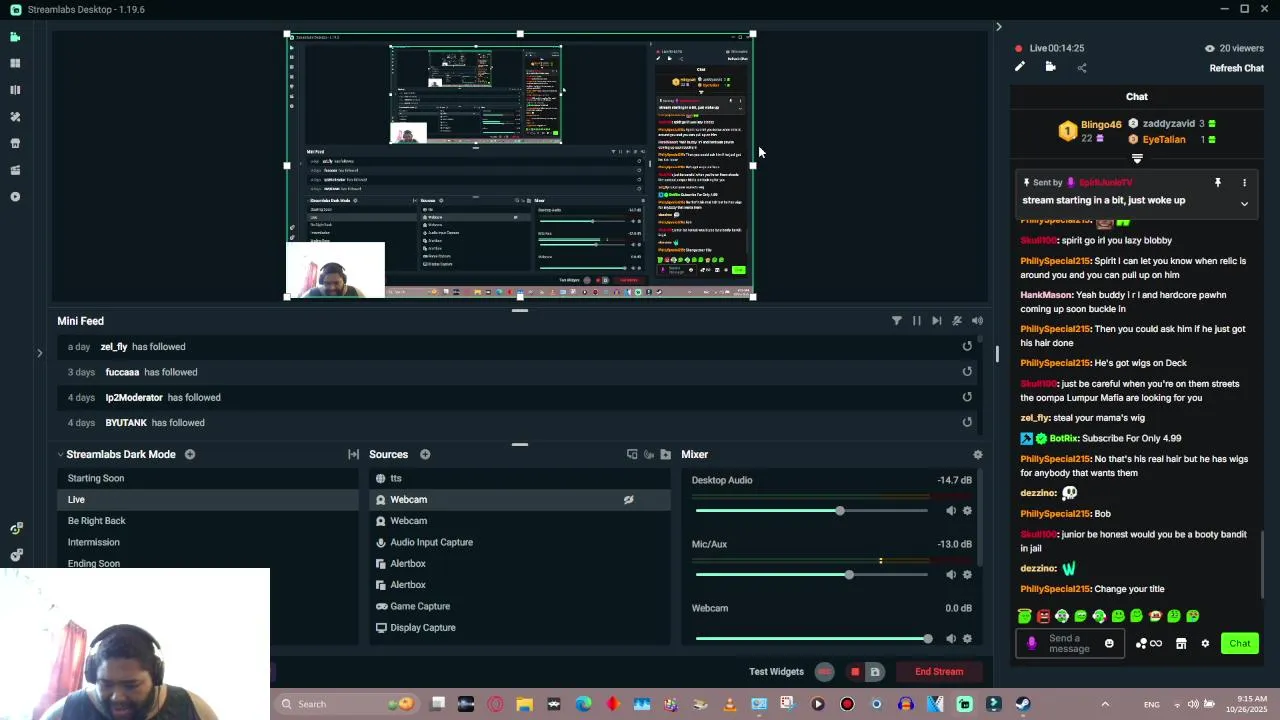Open the App Store sidebar icon
Image resolution: width=1280 pixels, height=720 pixels.
click(x=15, y=143)
